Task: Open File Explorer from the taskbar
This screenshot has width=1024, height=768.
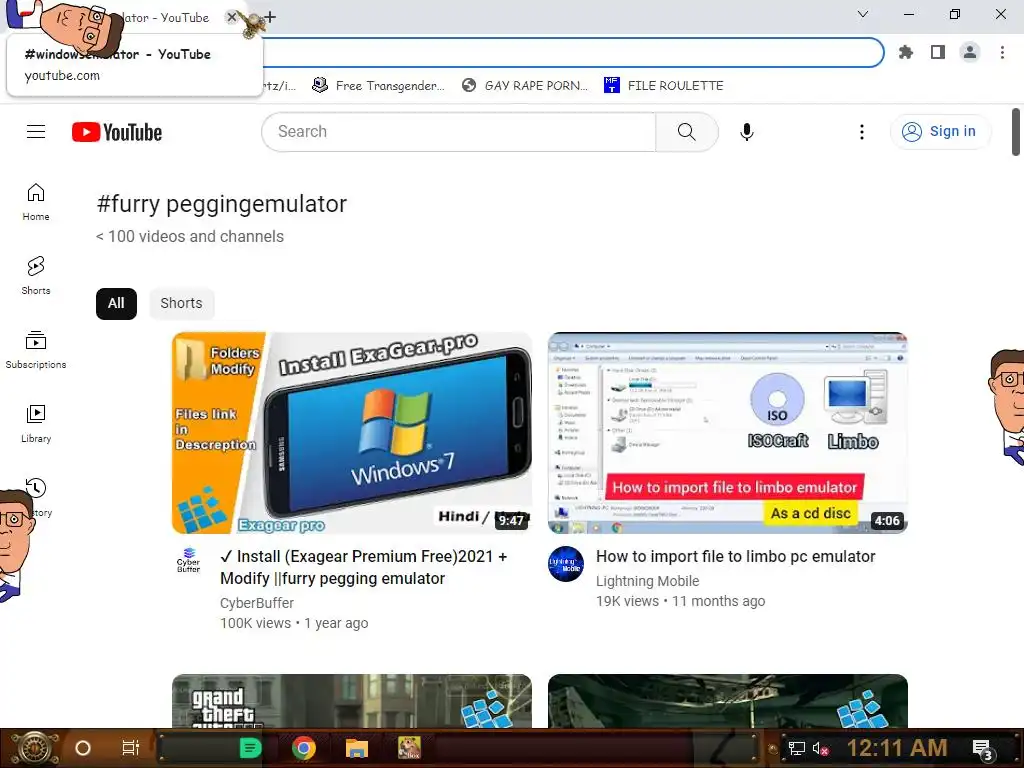Action: 357,748
